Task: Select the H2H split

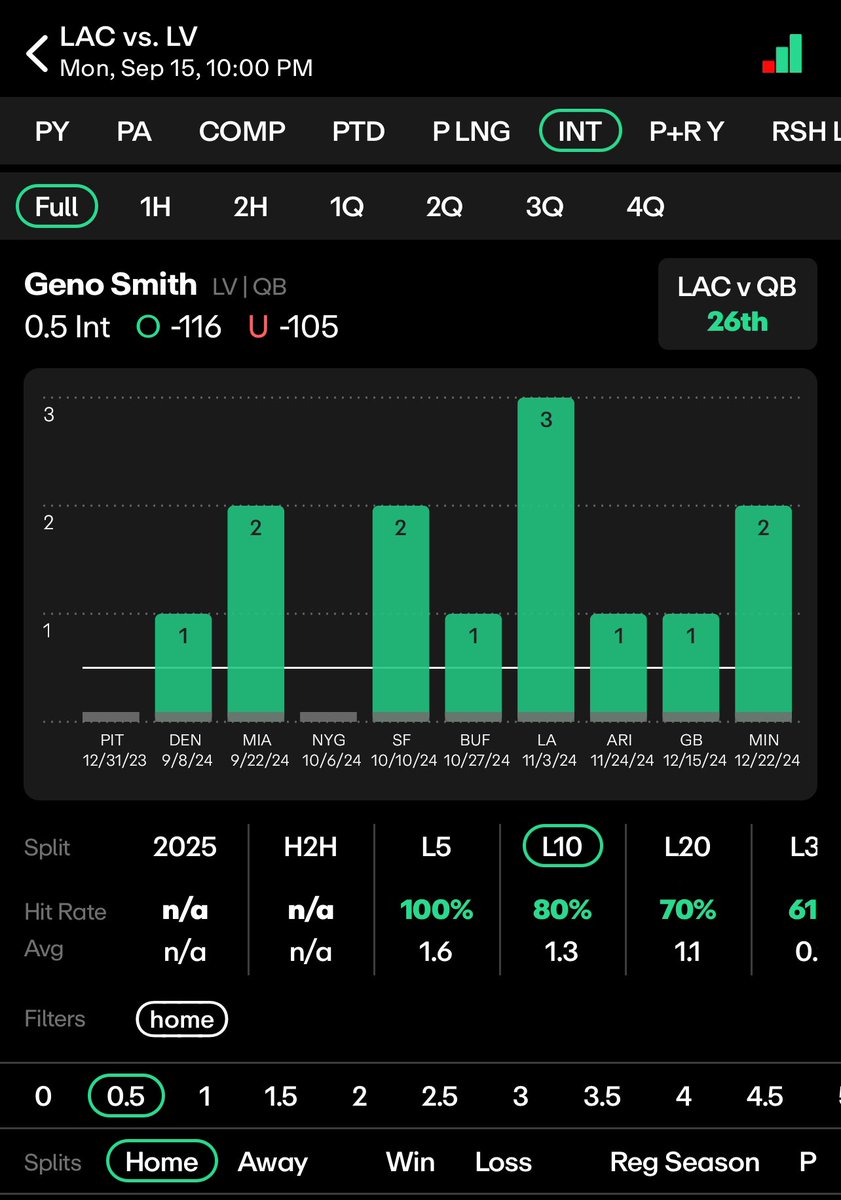Action: pos(310,847)
